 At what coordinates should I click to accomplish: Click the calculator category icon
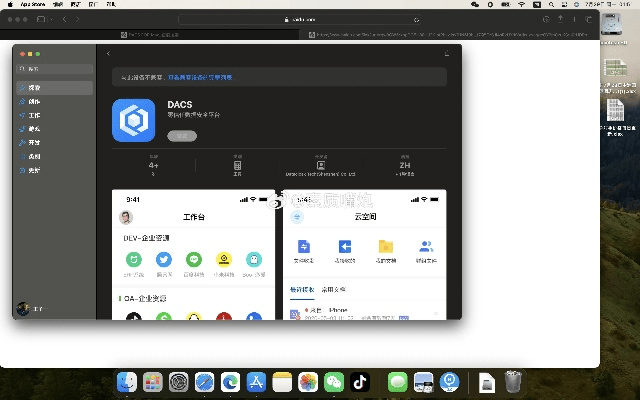pos(237,165)
